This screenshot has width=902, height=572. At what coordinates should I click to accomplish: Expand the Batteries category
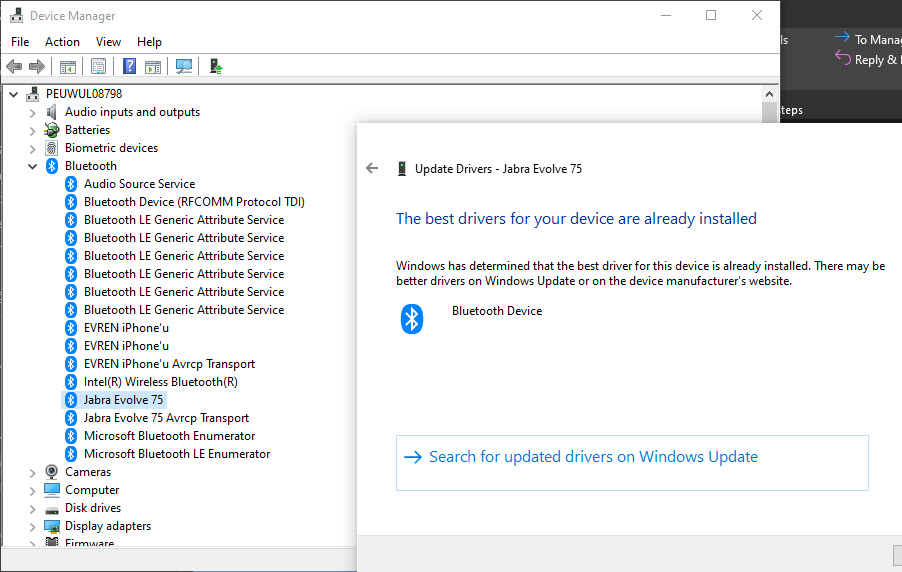(x=33, y=131)
